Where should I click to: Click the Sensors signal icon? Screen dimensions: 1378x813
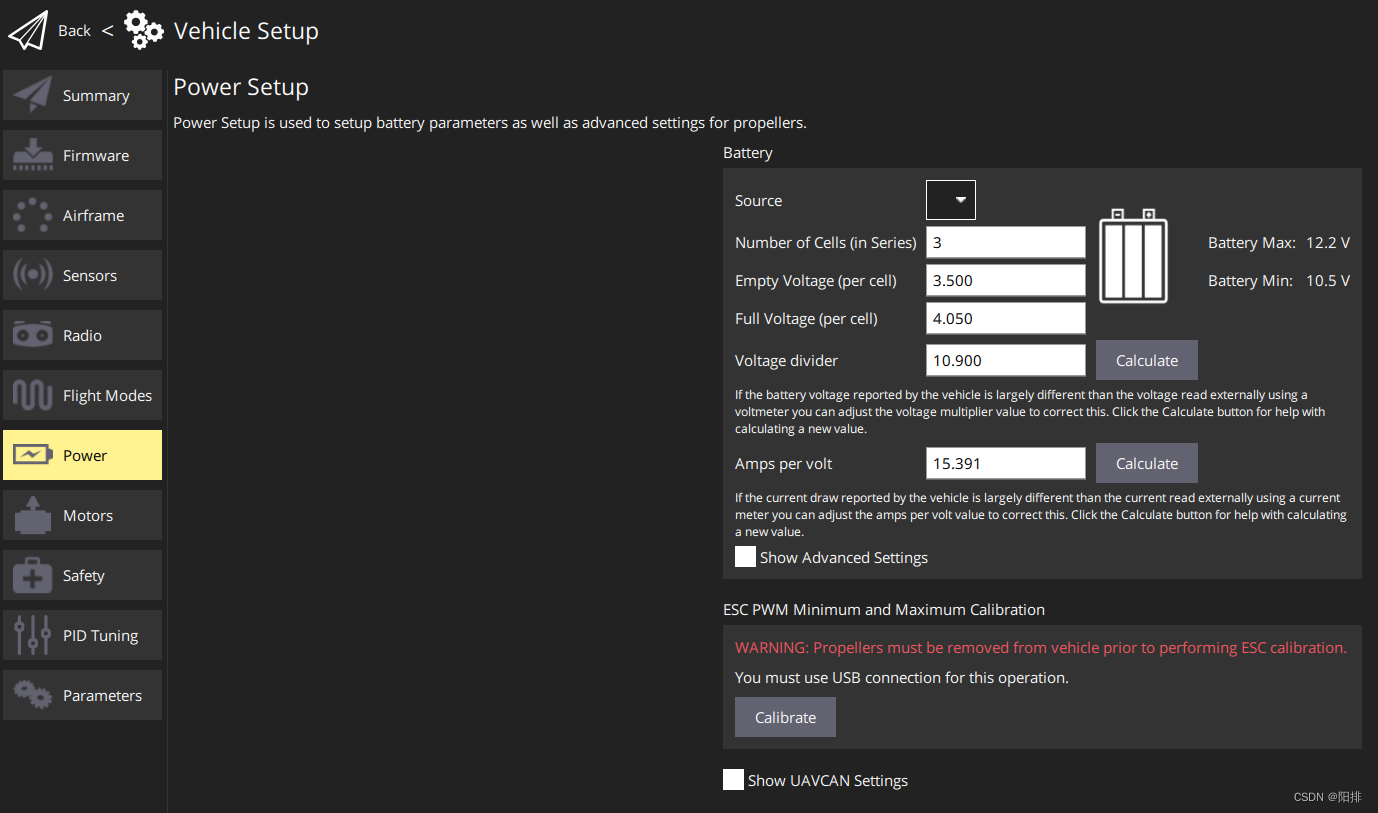33,275
